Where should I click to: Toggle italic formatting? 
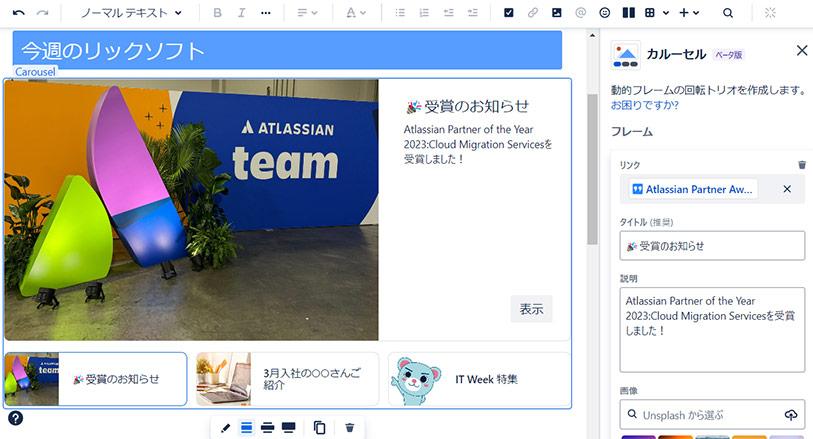coord(241,13)
